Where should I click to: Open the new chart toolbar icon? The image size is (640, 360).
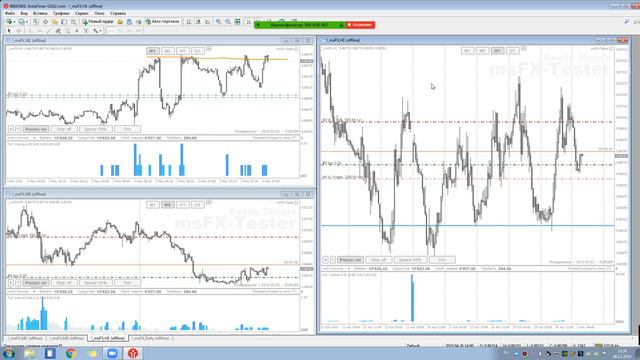pyautogui.click(x=9, y=22)
